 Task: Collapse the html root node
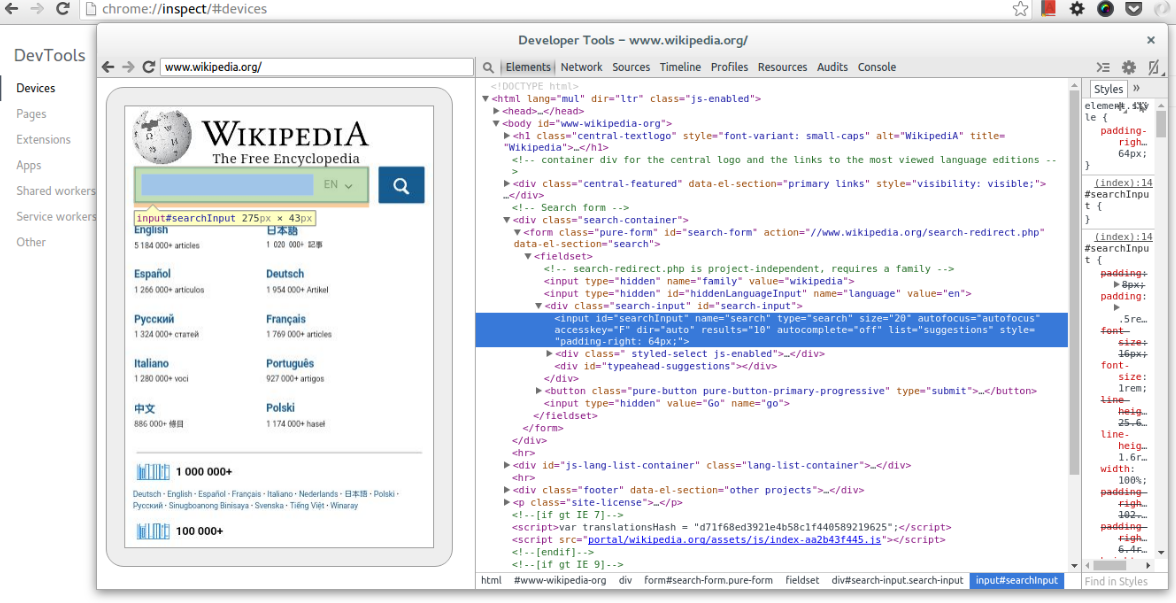[485, 99]
